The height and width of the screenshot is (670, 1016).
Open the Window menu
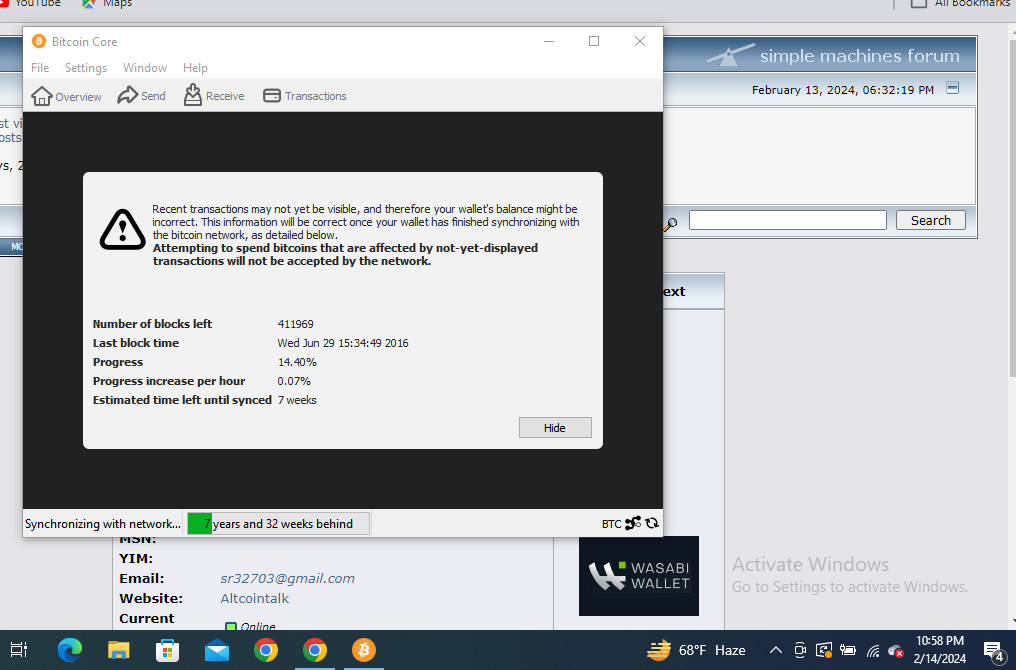tap(144, 67)
